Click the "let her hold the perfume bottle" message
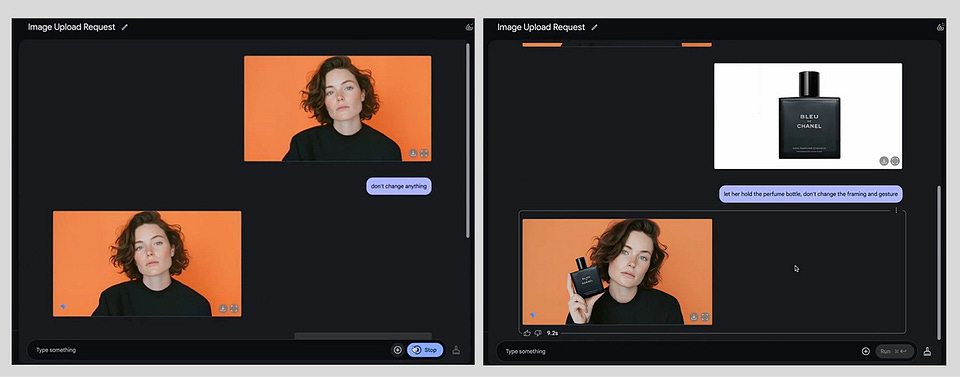 (811, 194)
